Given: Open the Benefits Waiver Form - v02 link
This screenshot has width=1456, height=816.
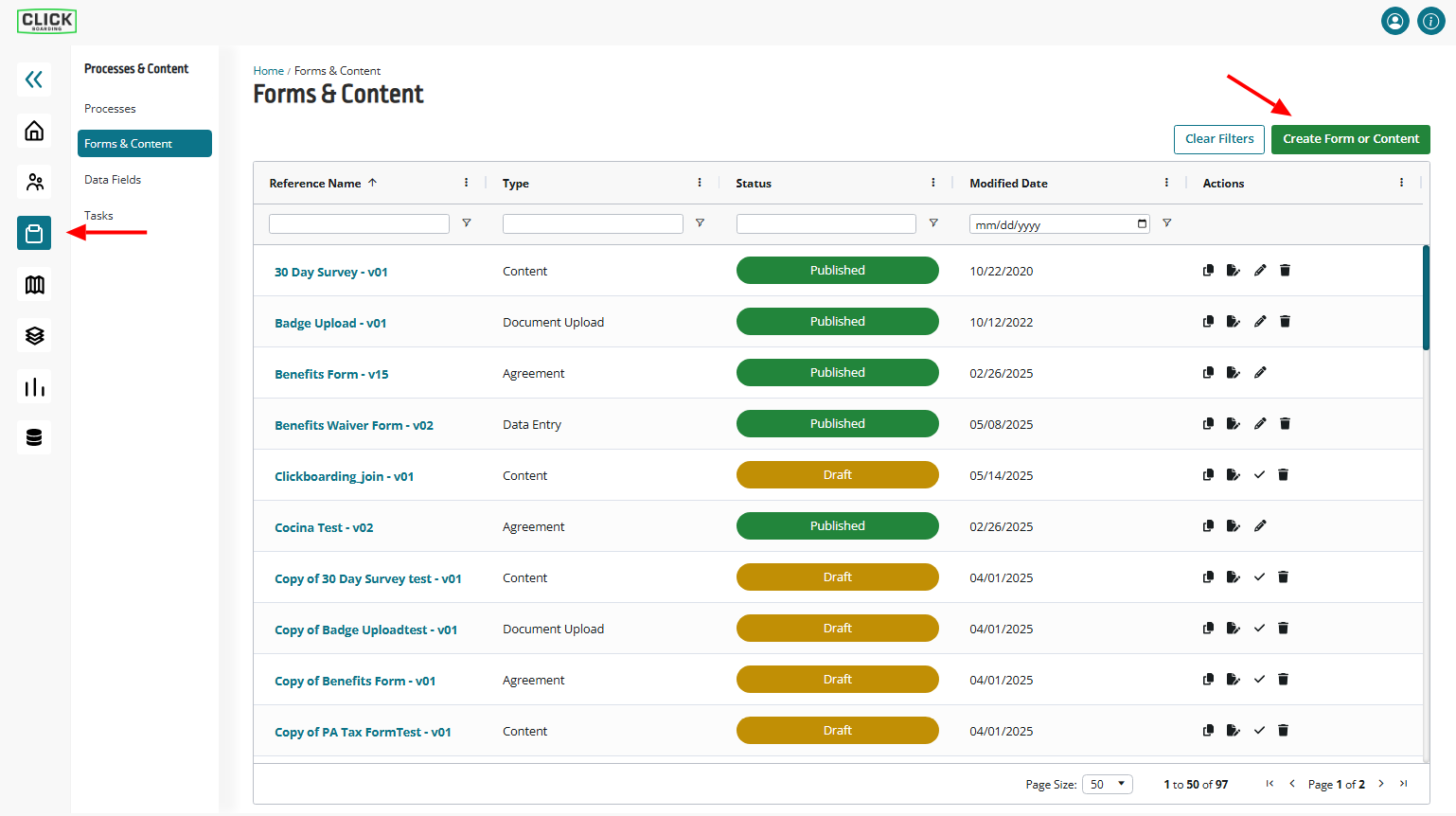Looking at the screenshot, I should tap(354, 425).
